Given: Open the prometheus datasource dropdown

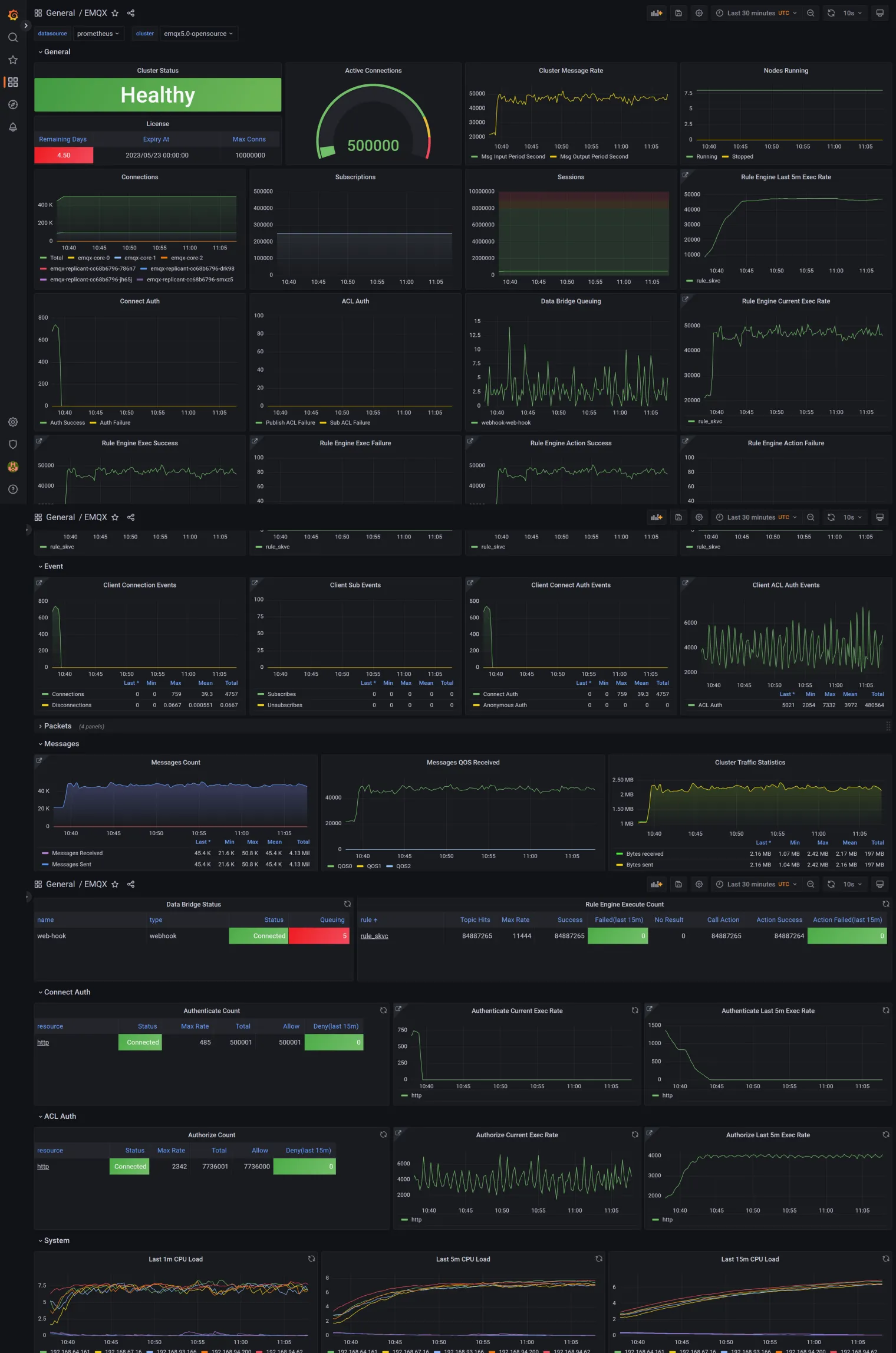Looking at the screenshot, I should [x=98, y=34].
